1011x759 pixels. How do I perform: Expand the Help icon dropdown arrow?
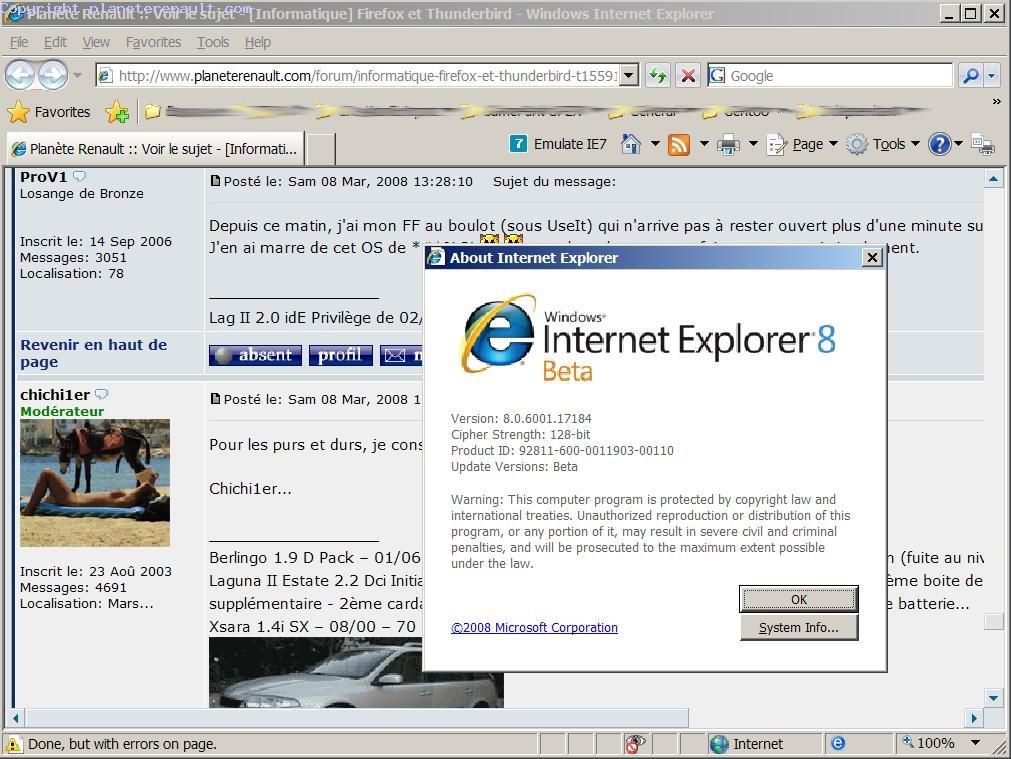[958, 144]
